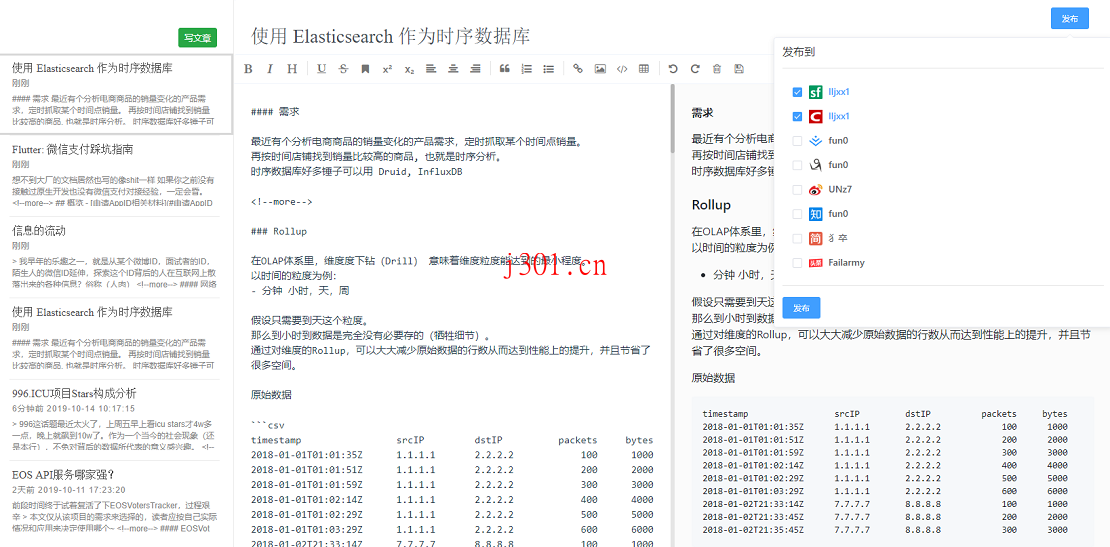Center align text using the toolbar
1110x547 pixels.
pyautogui.click(x=453, y=69)
